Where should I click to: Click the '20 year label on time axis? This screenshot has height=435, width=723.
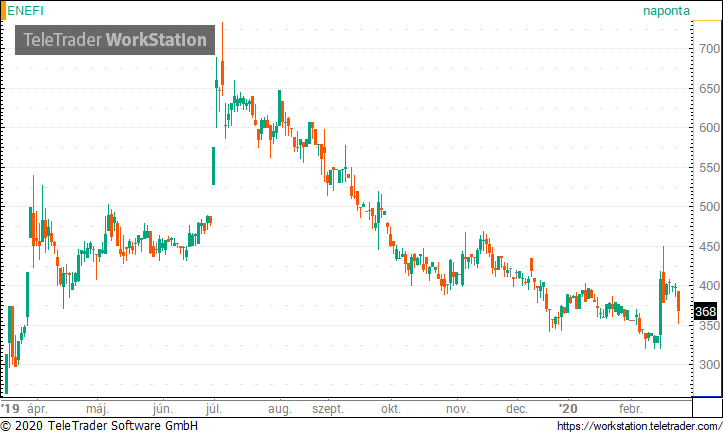568,409
